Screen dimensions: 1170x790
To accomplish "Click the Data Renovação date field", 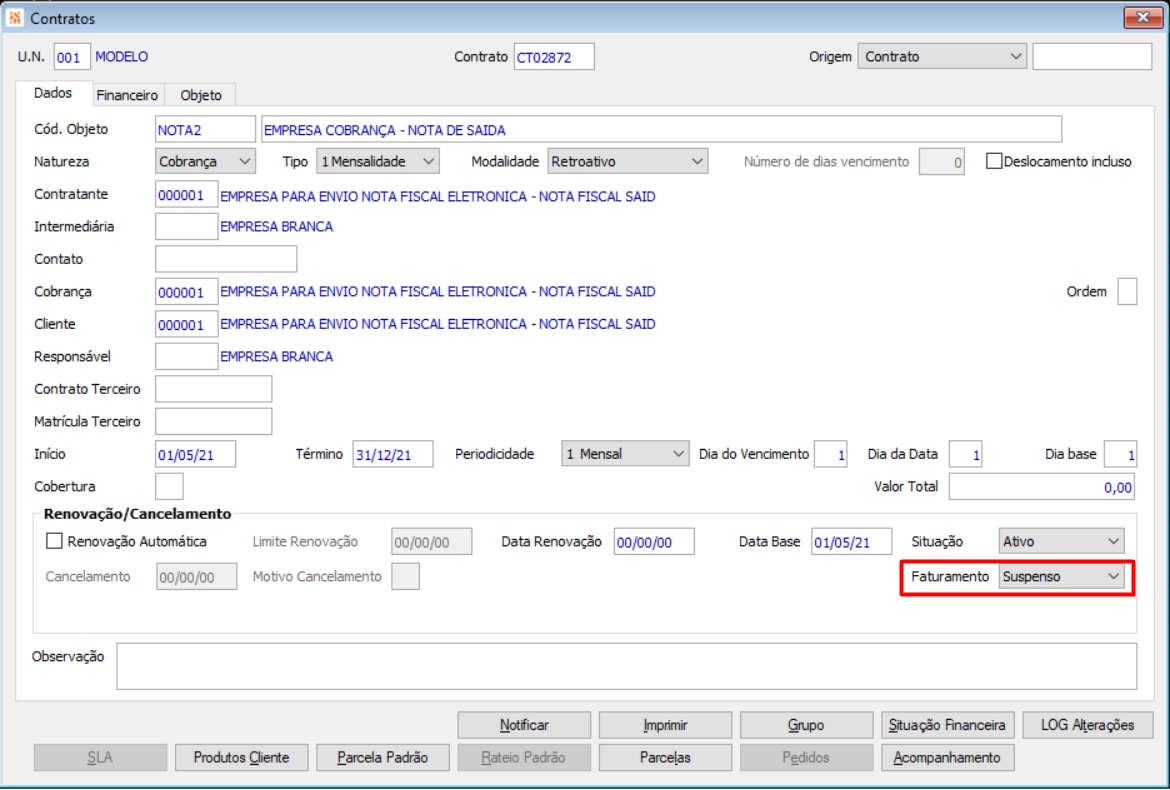I will (x=654, y=542).
